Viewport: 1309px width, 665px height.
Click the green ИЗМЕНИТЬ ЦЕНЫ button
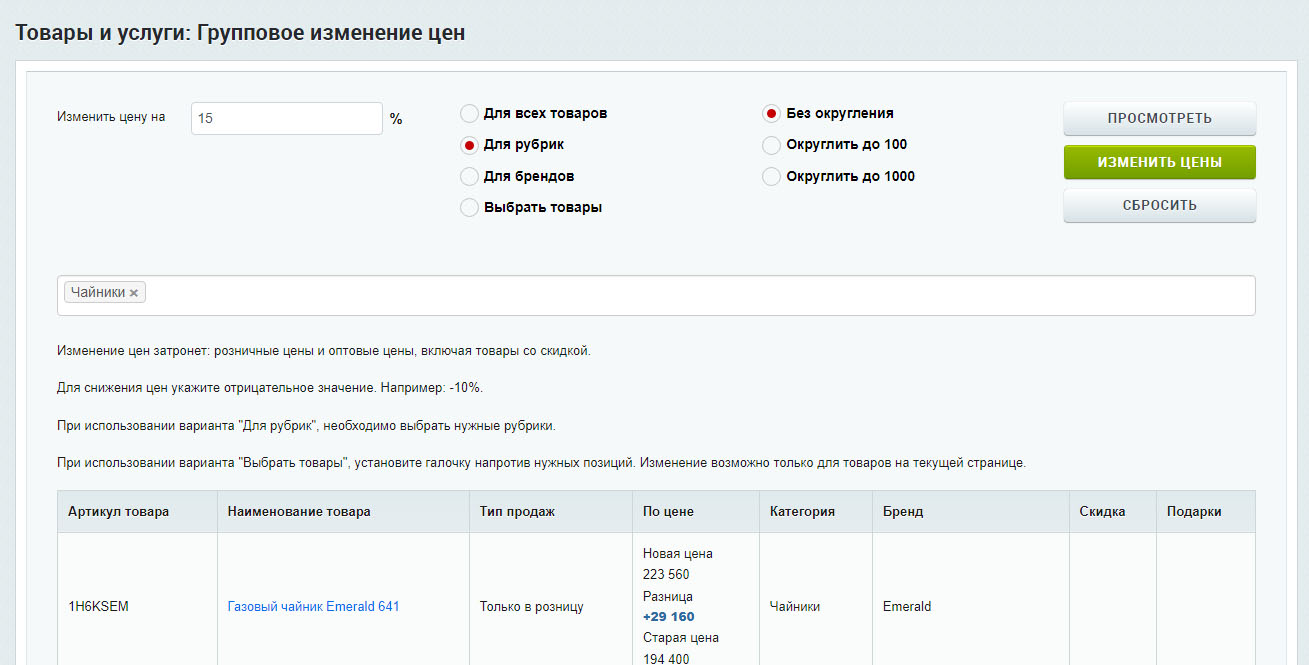point(1159,162)
